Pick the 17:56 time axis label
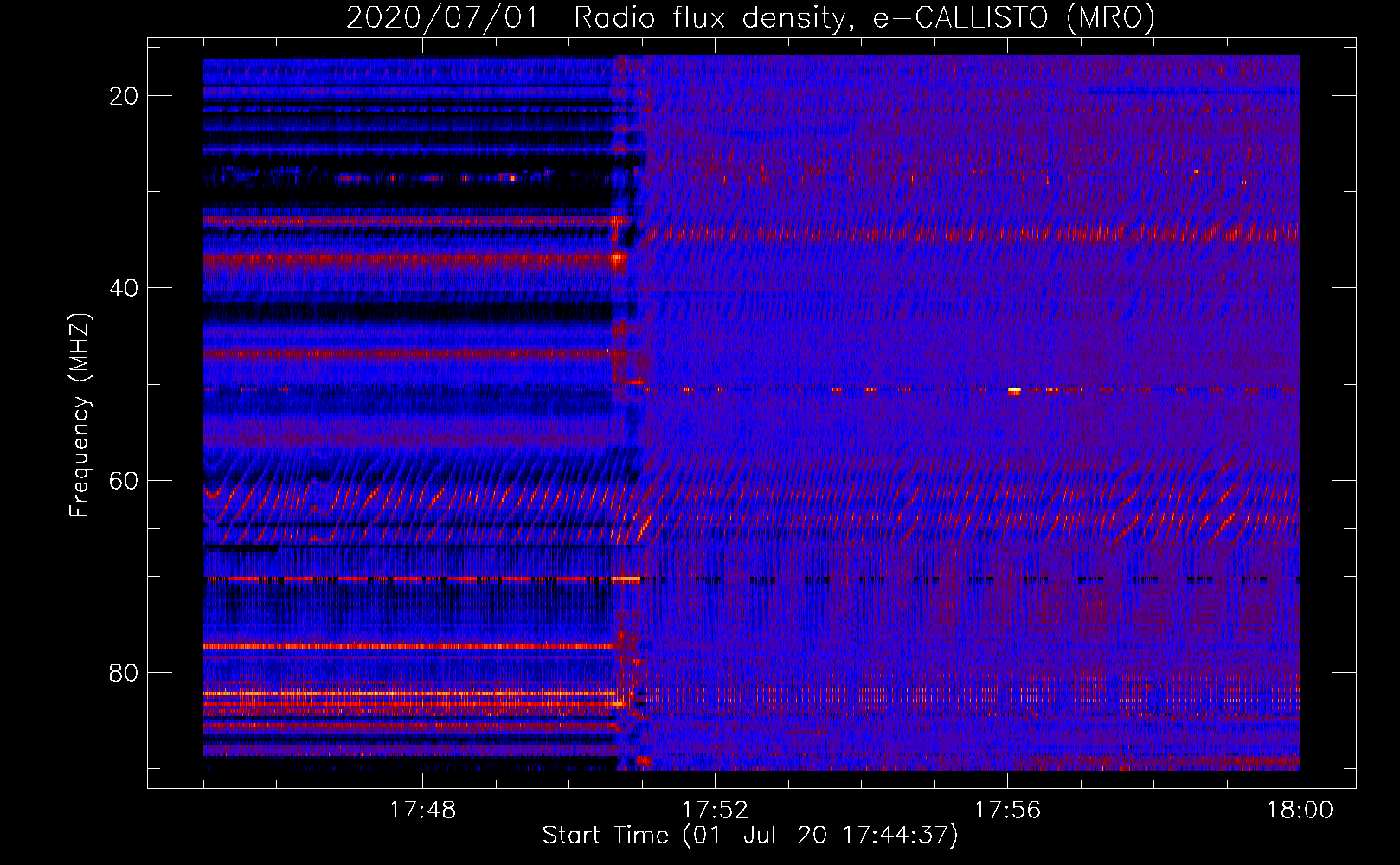1400x865 pixels. click(1007, 811)
